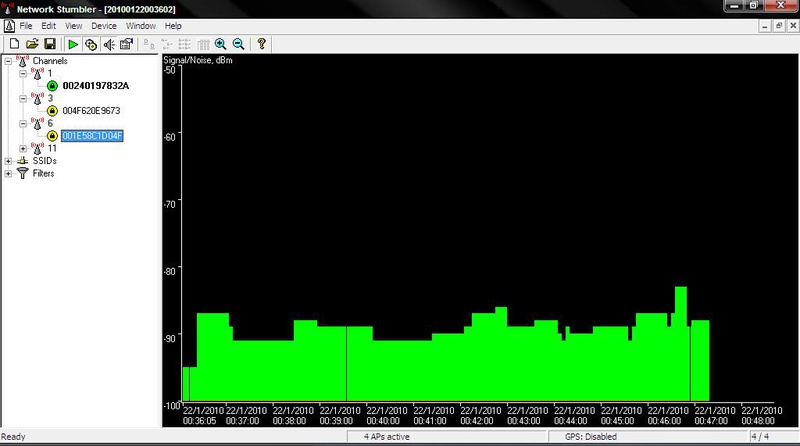Select access point 00240197832A

pyautogui.click(x=96, y=86)
